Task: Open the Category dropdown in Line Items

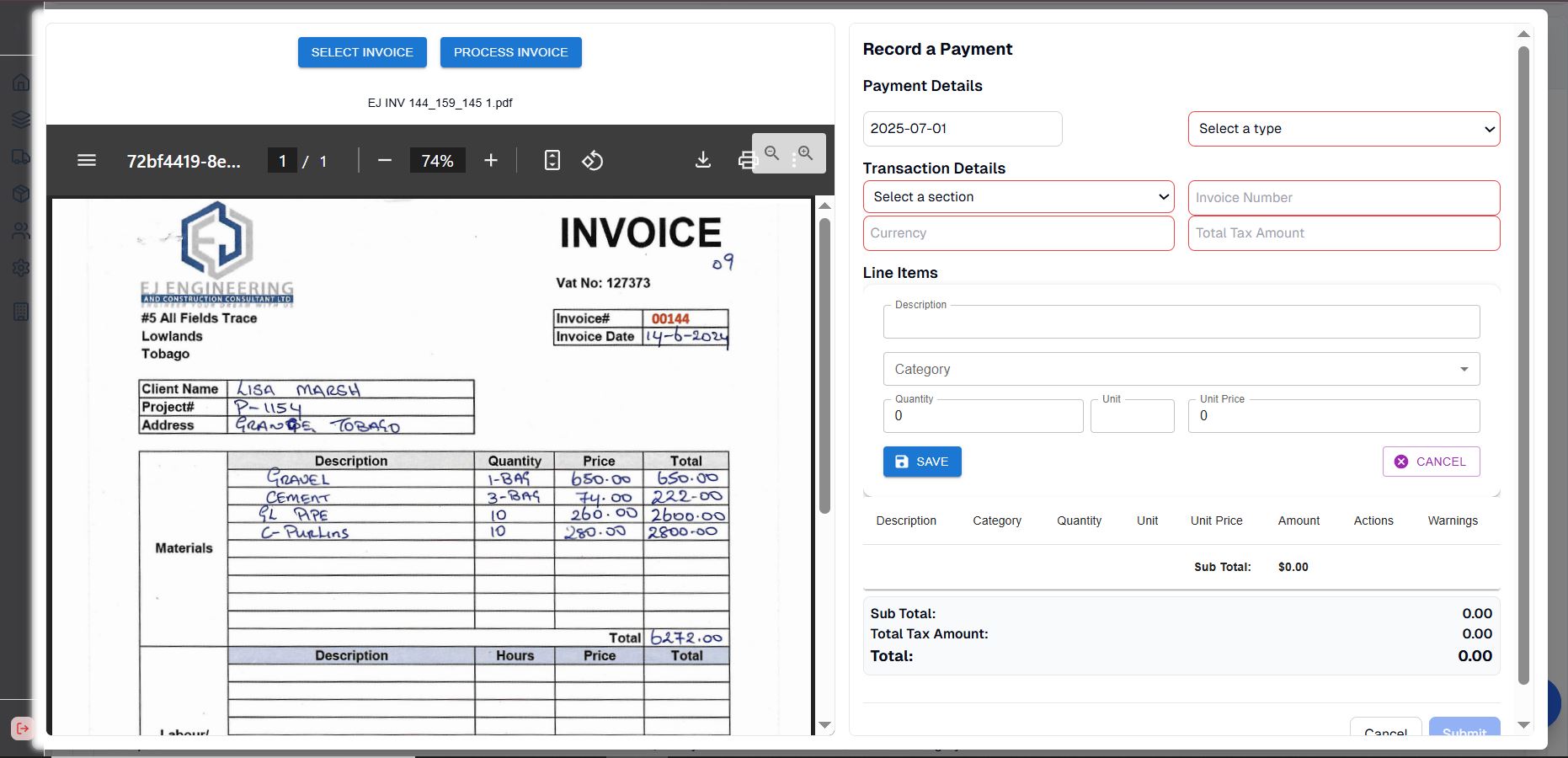Action: pyautogui.click(x=1180, y=369)
